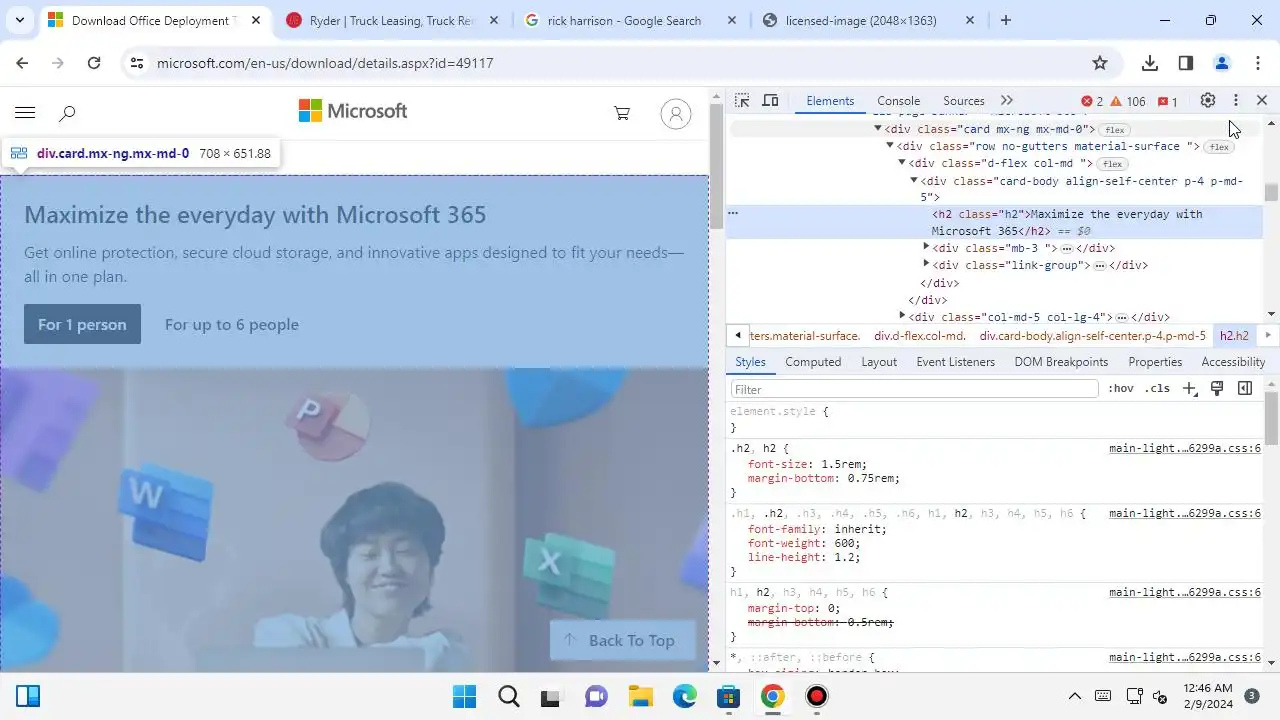The height and width of the screenshot is (720, 1280).
Task: Switch to the Sources tab
Action: tap(964, 101)
